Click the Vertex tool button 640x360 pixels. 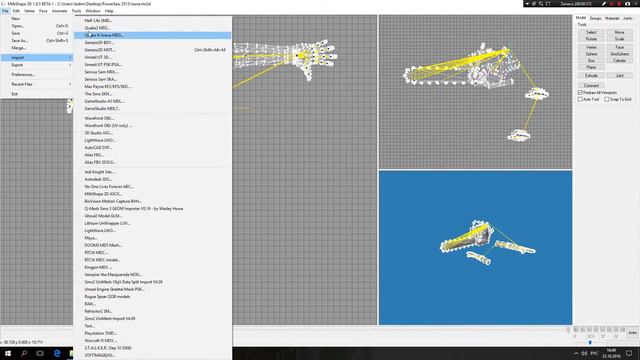tap(591, 47)
